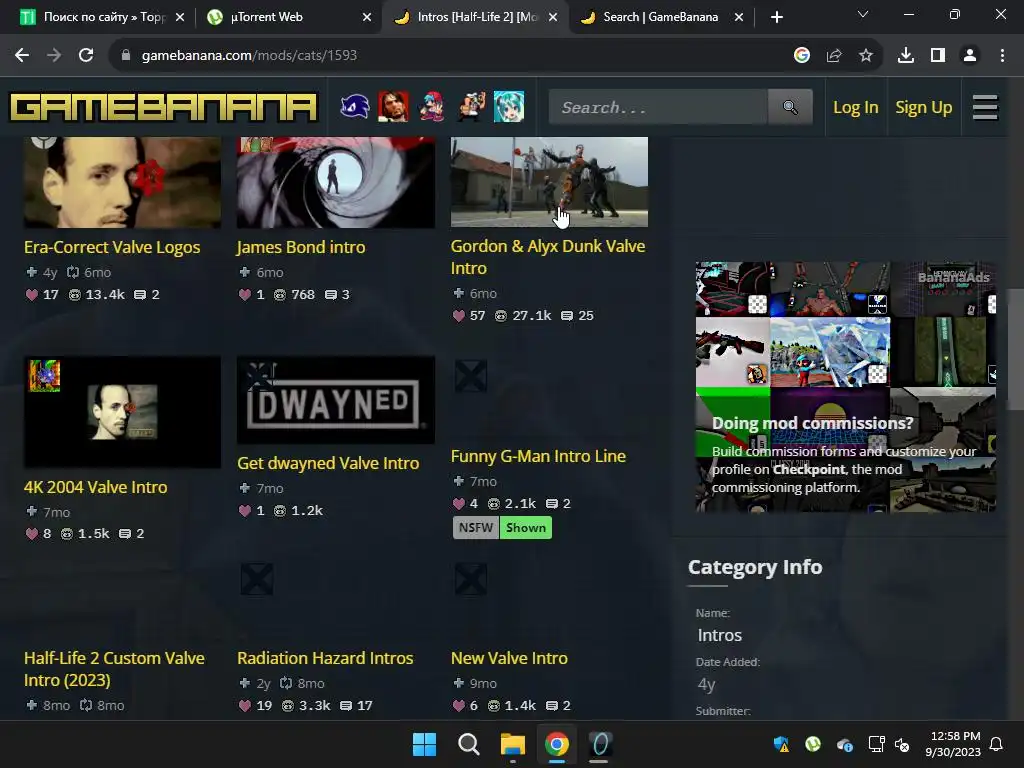1024x768 pixels.
Task: Open the Red Dead Redemption game icon
Action: click(x=393, y=106)
